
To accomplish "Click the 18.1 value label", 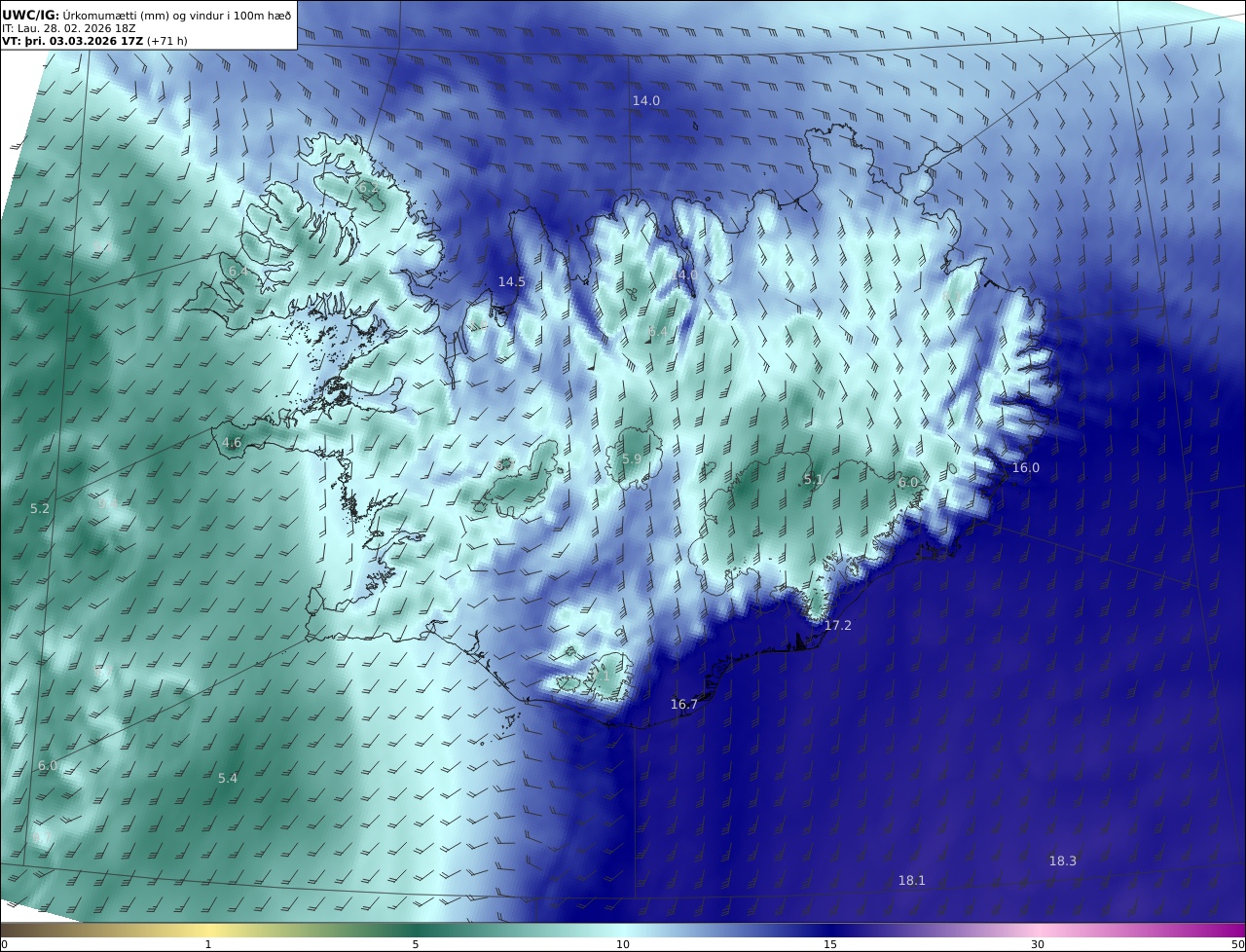I will pyautogui.click(x=912, y=880).
